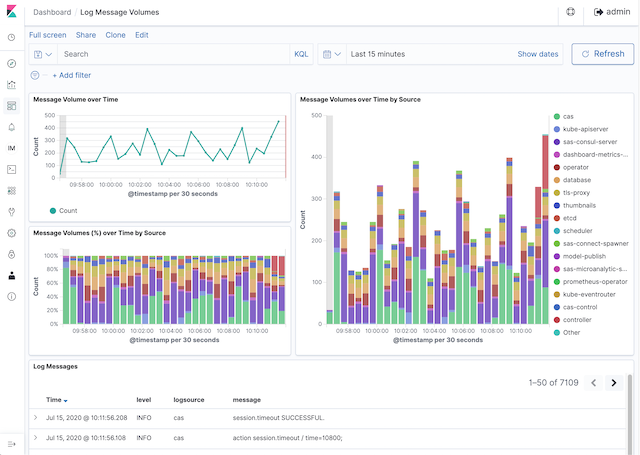
Task: Toggle database legend entry
Action: 572,180
